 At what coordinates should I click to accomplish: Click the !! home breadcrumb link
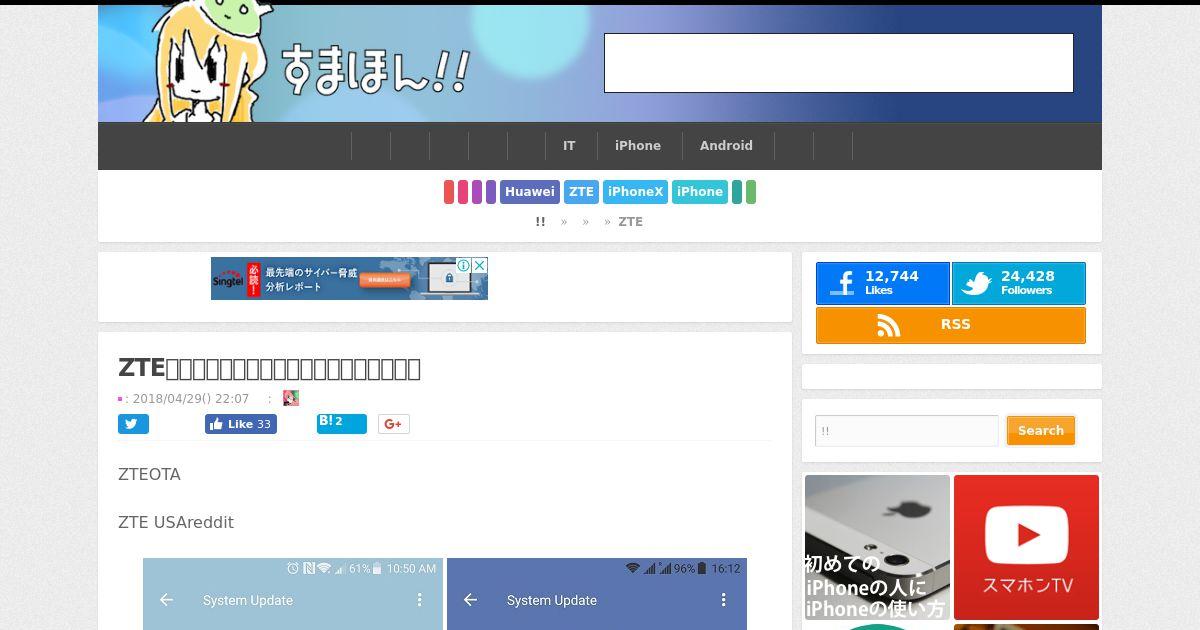[540, 222]
